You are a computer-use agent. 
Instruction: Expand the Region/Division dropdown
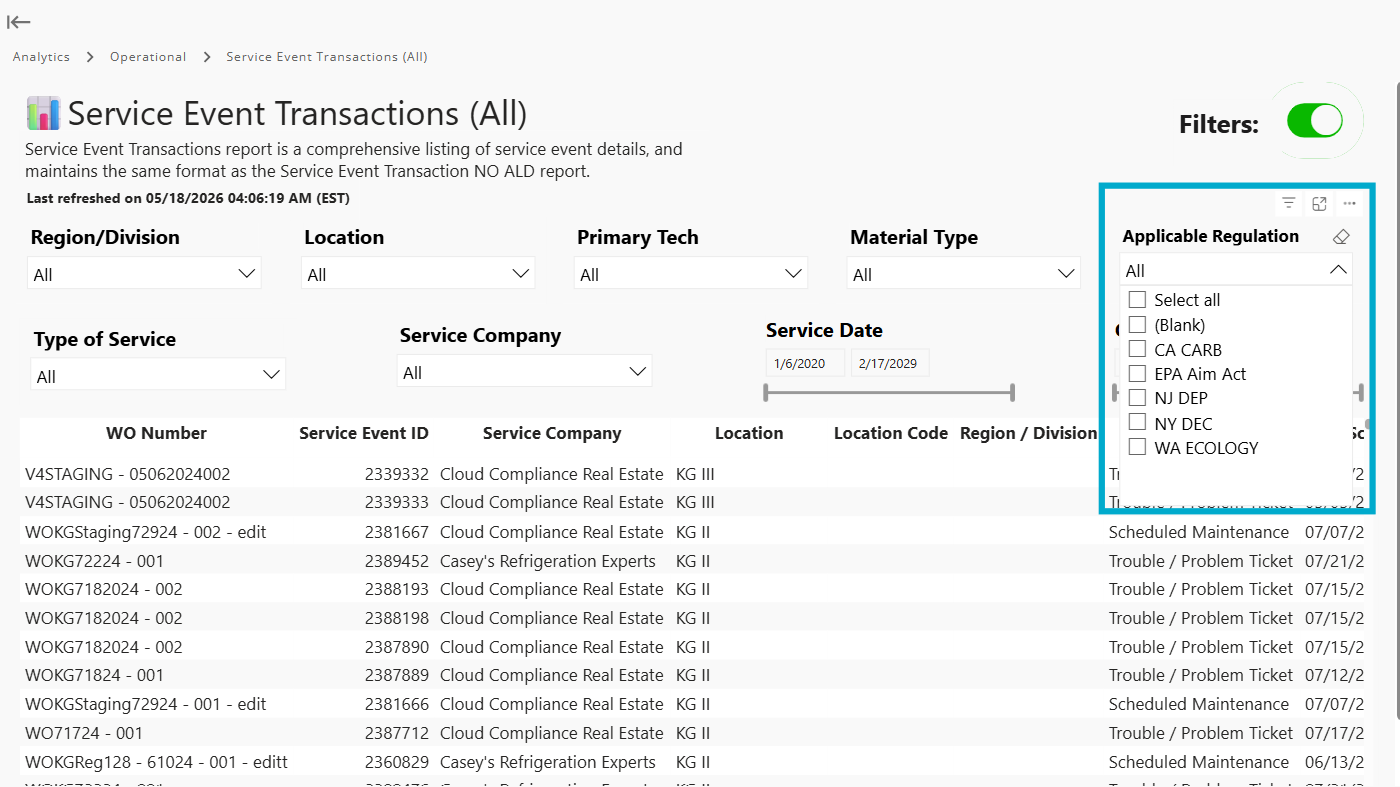coord(144,274)
